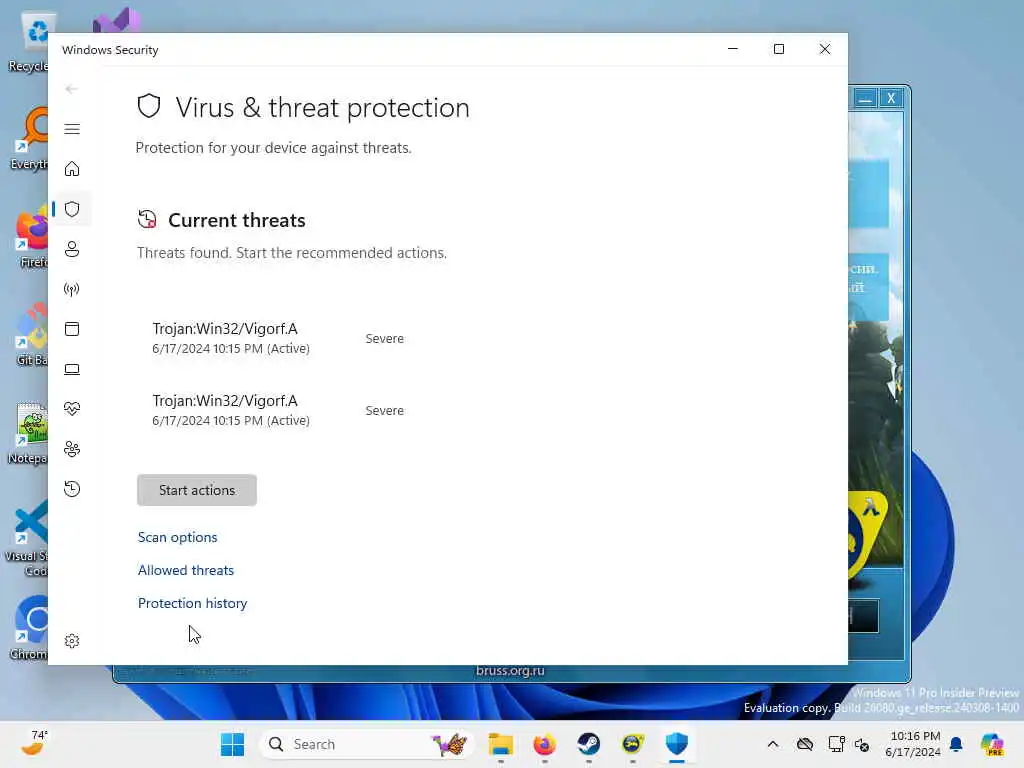Open the Device security laptop icon
1024x768 pixels.
[x=72, y=370]
